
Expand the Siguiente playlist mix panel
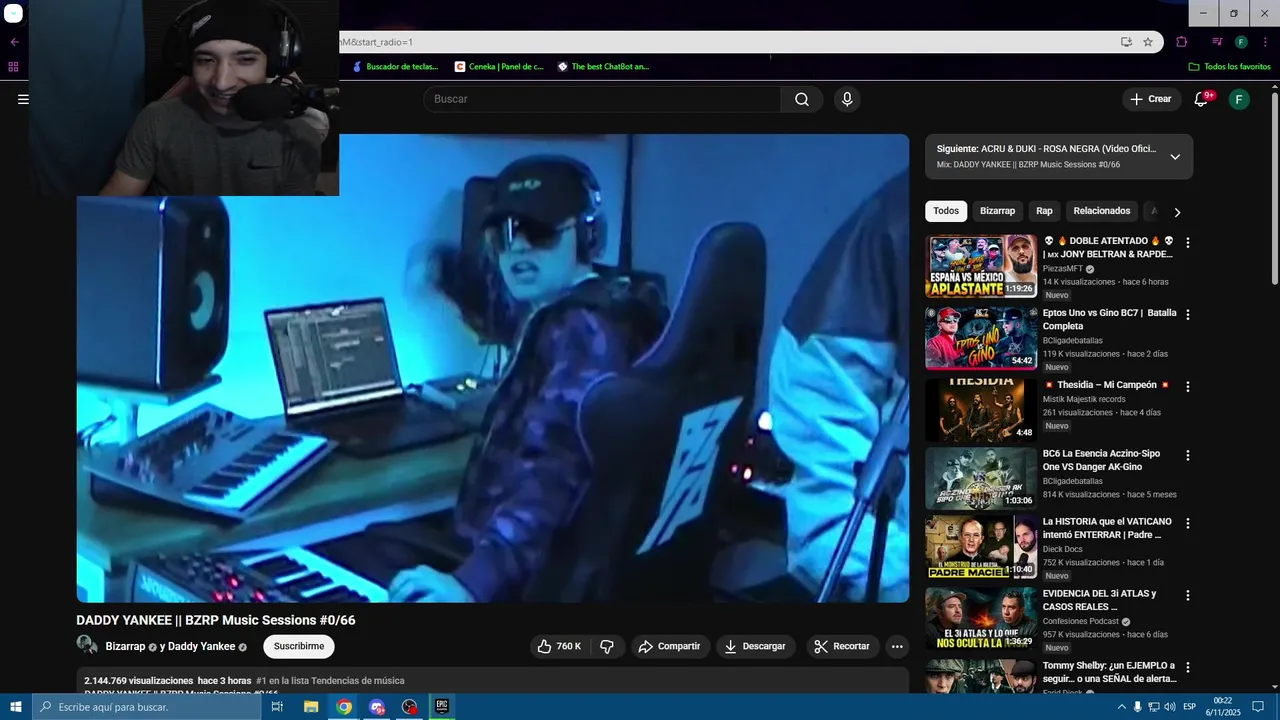[x=1175, y=157]
